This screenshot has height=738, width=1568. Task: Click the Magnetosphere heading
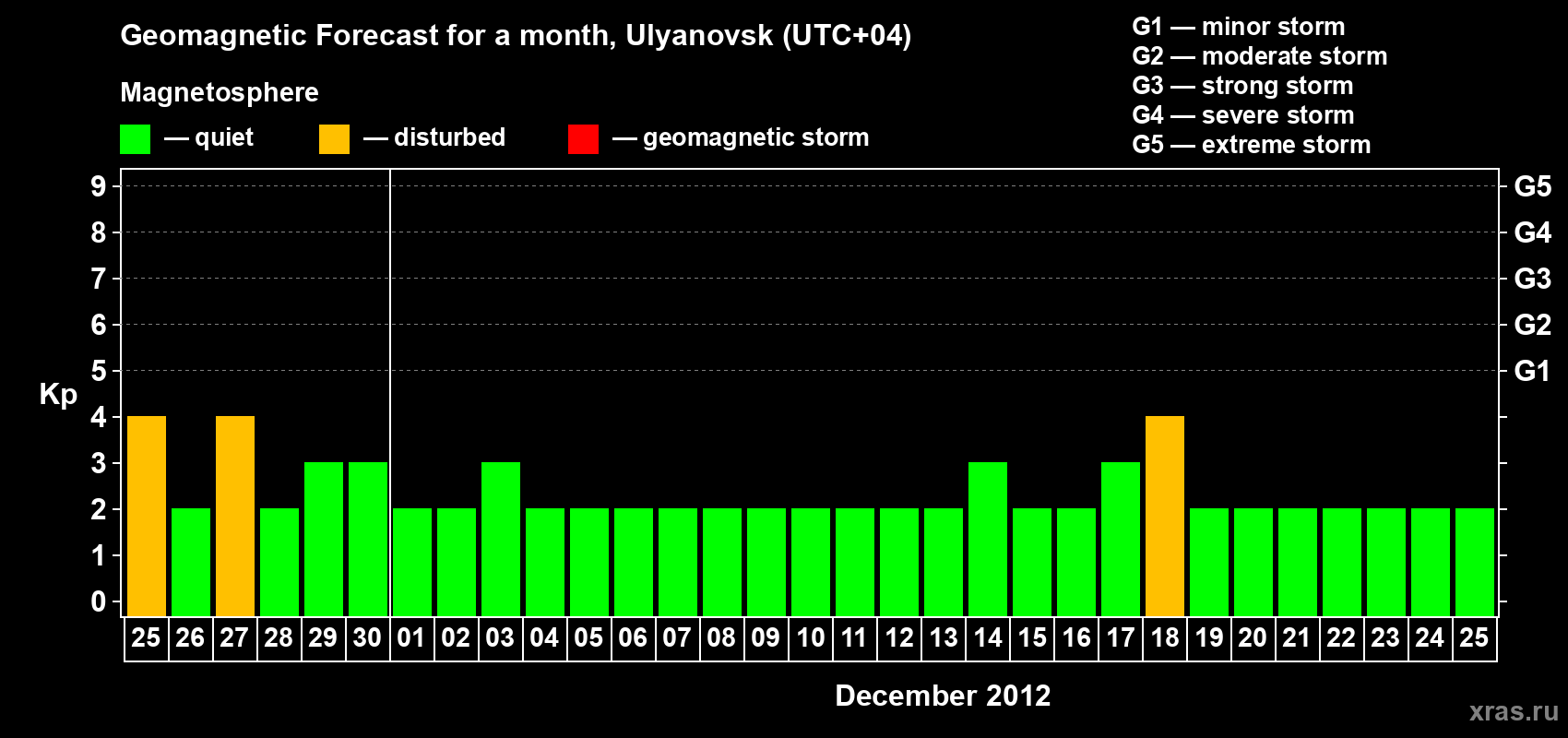[x=220, y=92]
